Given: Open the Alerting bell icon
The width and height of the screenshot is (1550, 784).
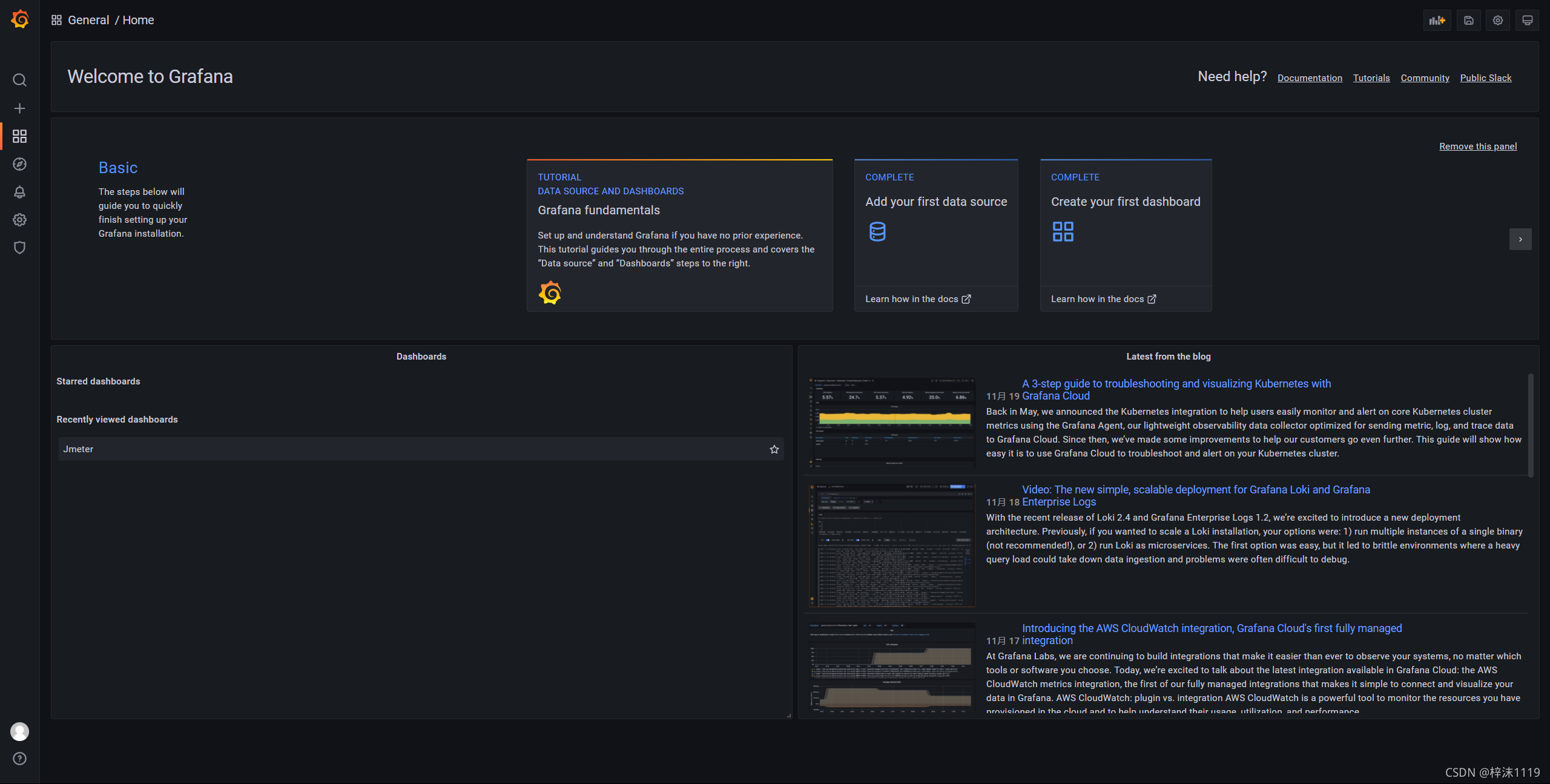Looking at the screenshot, I should (x=19, y=192).
